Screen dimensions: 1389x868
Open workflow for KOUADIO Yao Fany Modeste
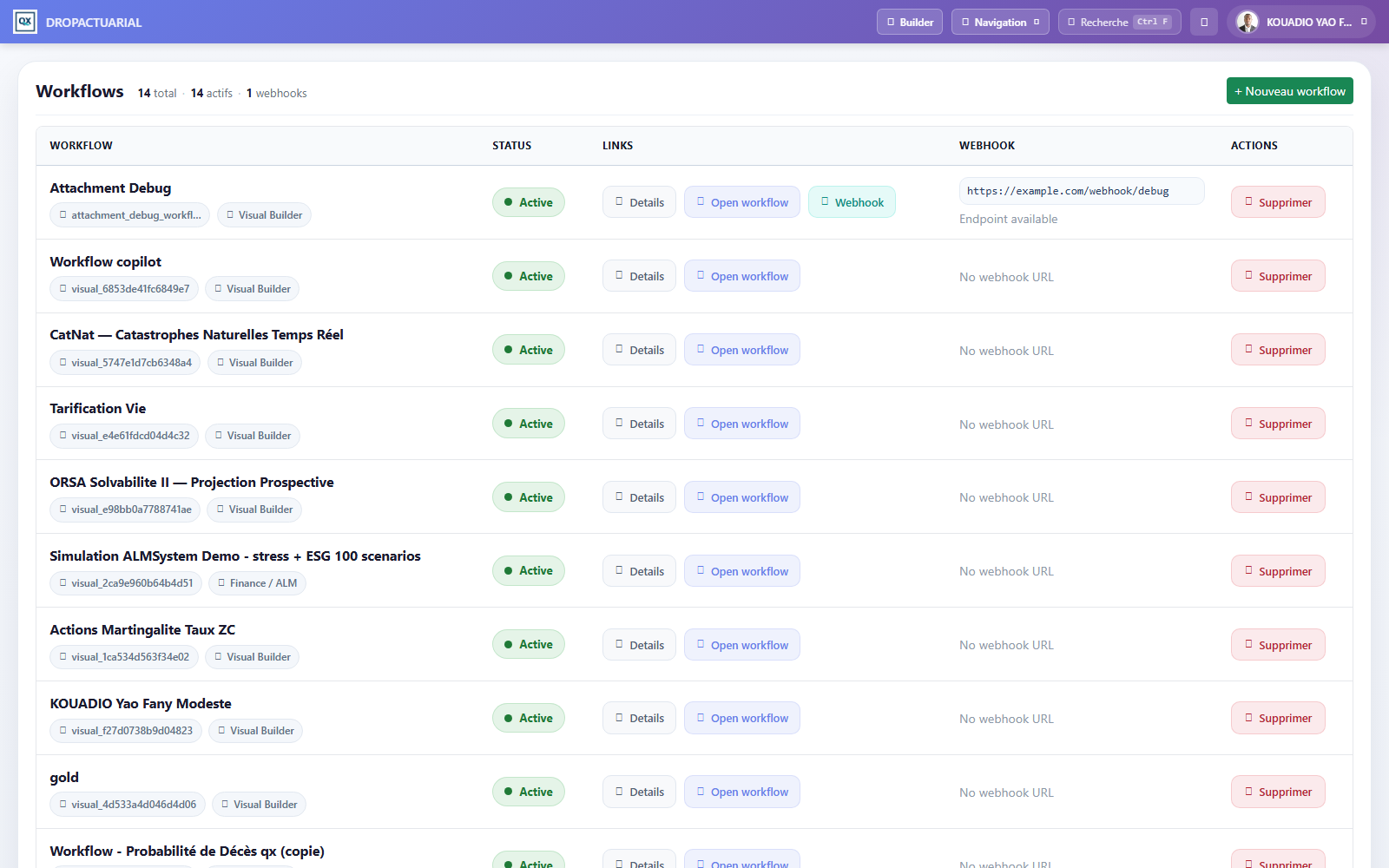(x=742, y=718)
